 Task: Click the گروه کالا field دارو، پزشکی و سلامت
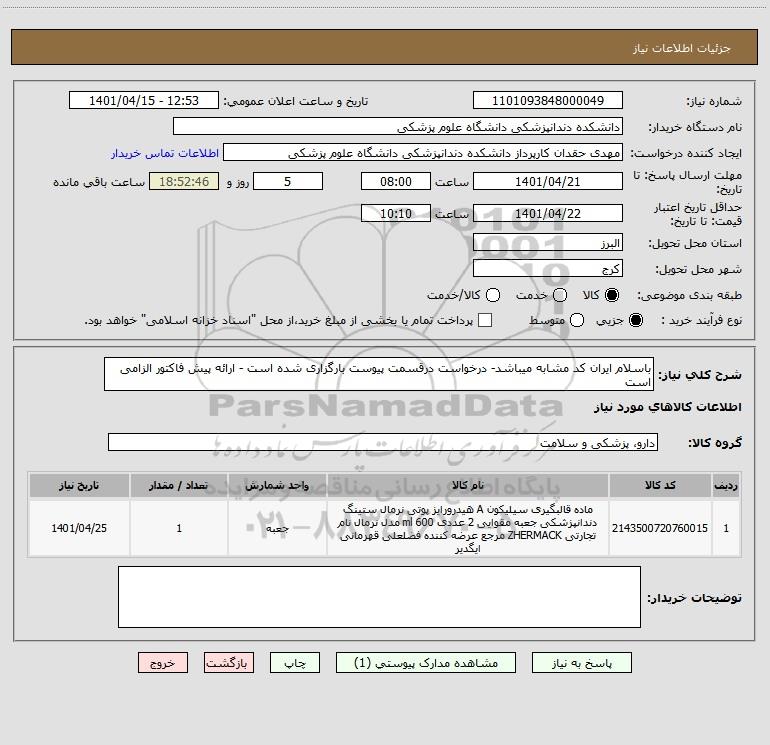(x=383, y=442)
